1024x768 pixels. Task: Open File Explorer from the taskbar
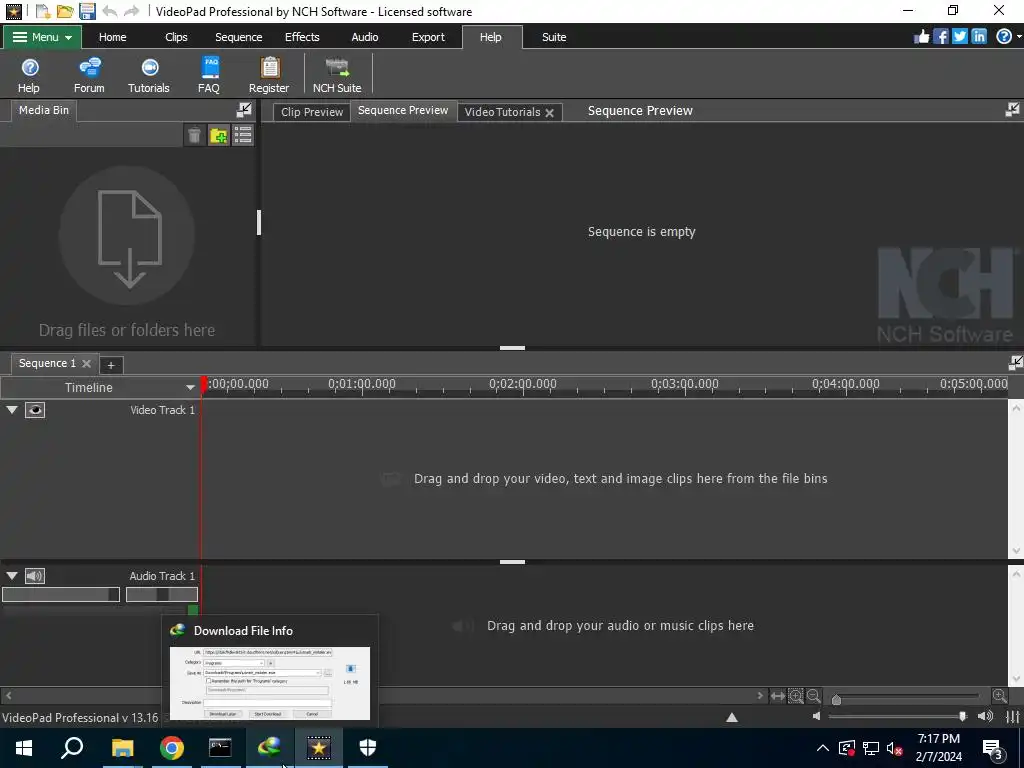click(122, 748)
